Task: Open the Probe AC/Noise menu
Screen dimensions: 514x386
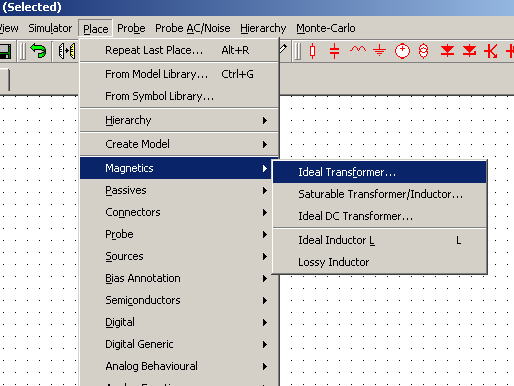Action: coord(193,28)
